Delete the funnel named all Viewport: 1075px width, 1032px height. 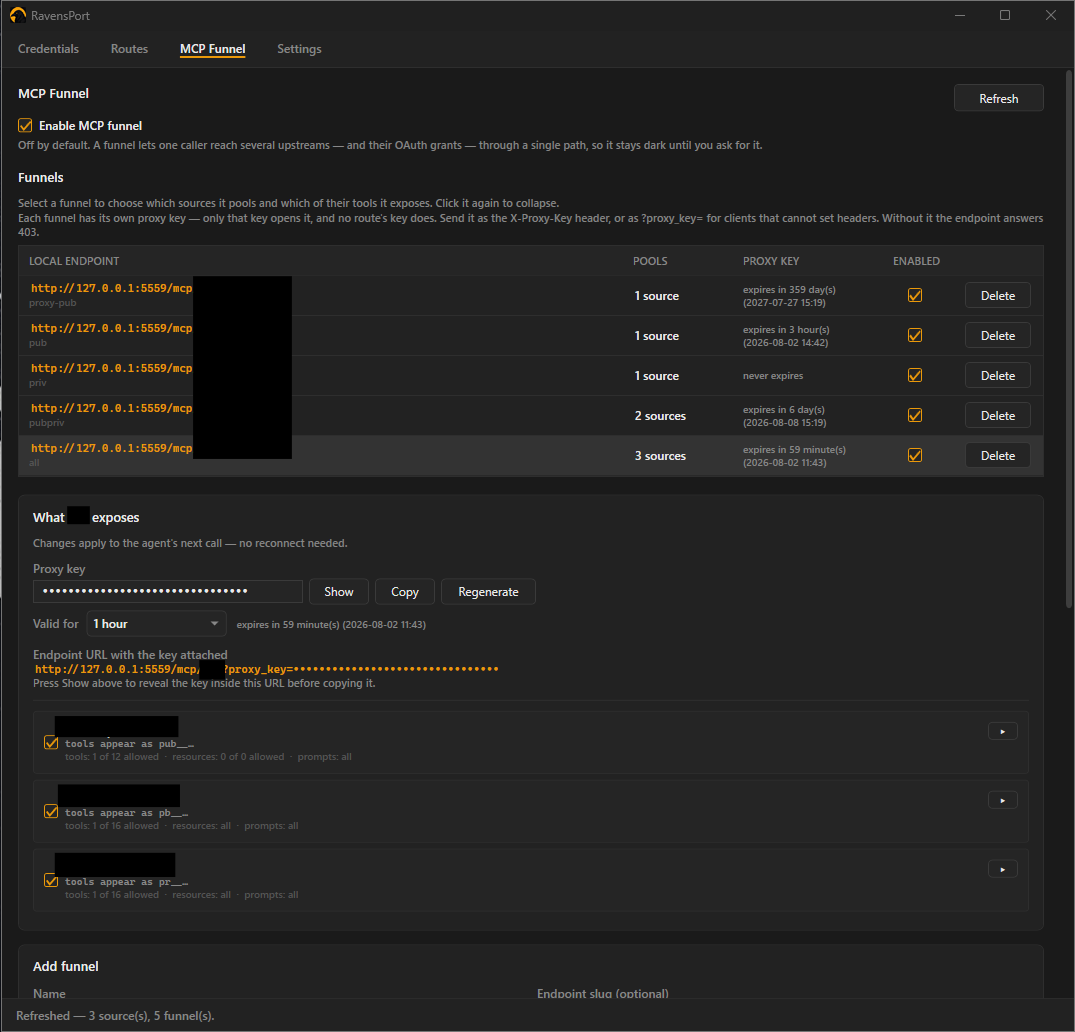[x=998, y=455]
